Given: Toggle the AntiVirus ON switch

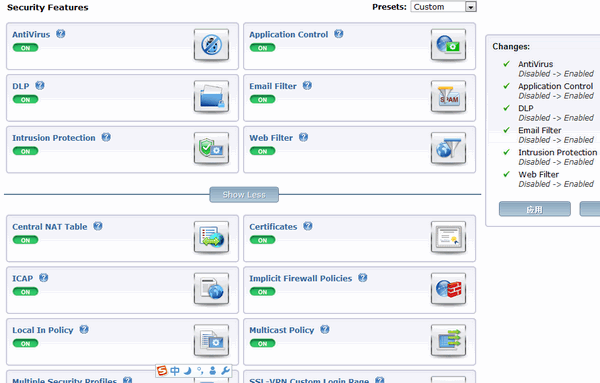Looking at the screenshot, I should (25, 48).
